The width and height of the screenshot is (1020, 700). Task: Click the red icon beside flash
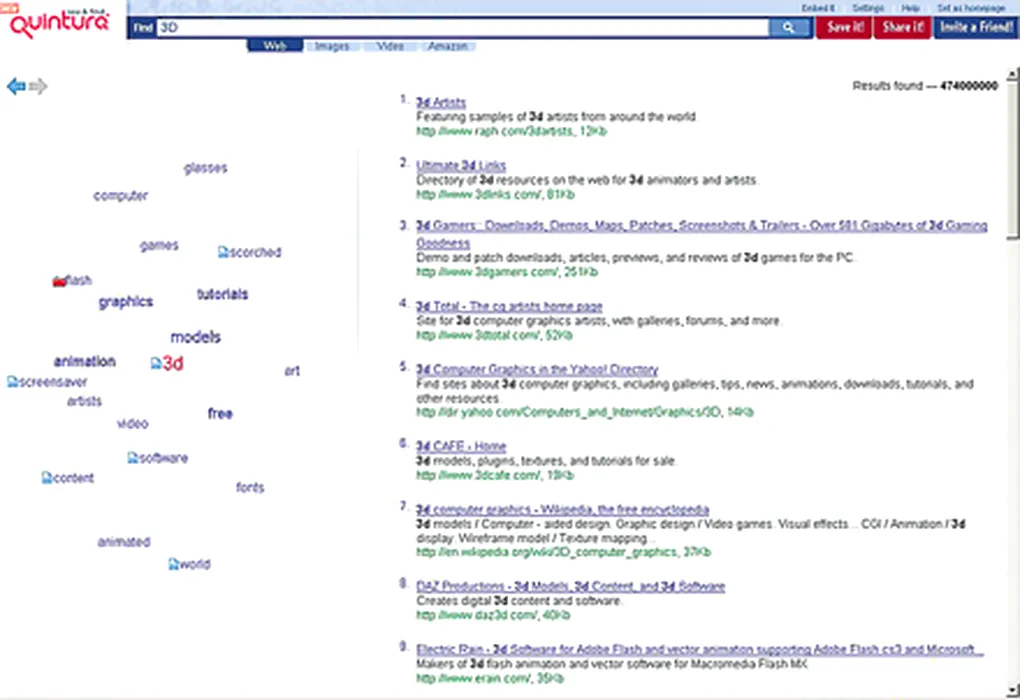click(x=59, y=281)
